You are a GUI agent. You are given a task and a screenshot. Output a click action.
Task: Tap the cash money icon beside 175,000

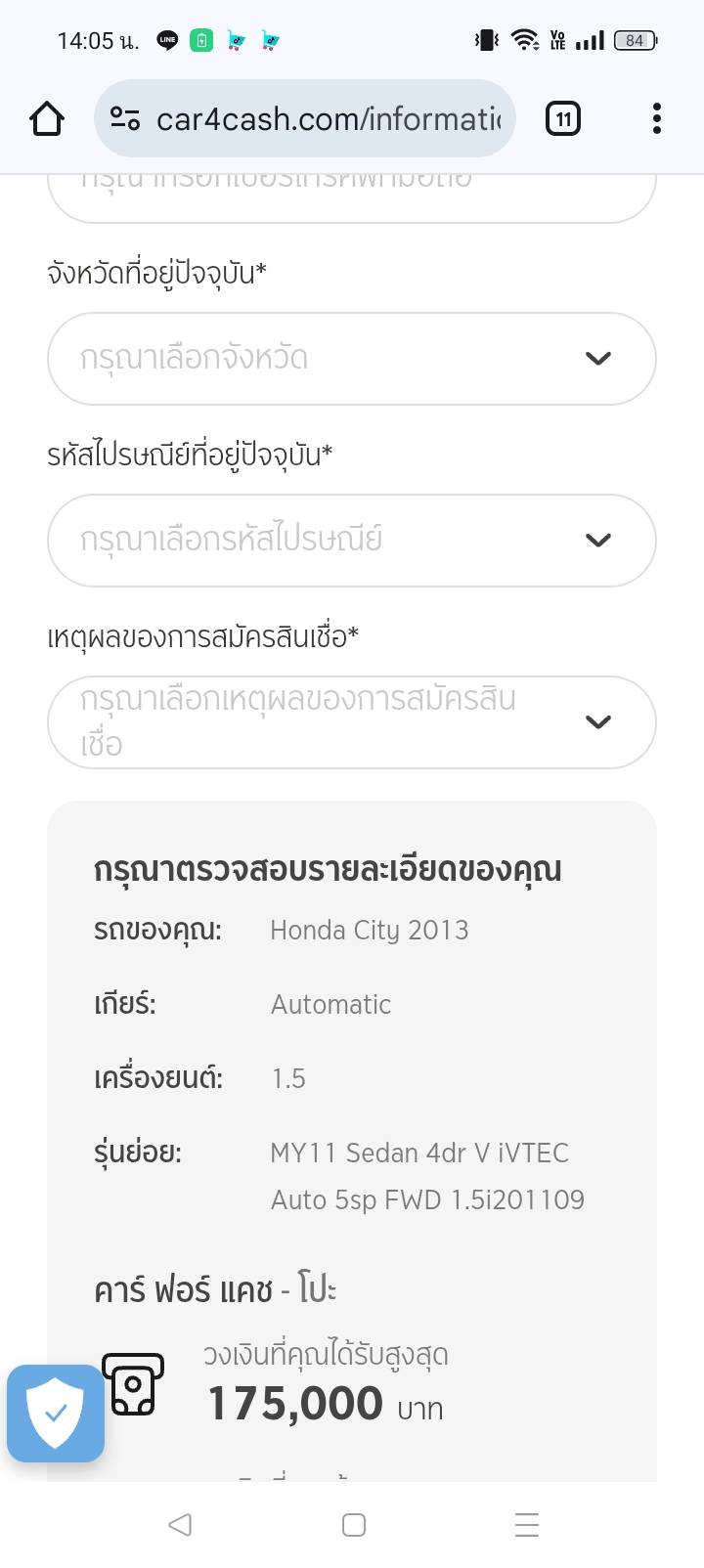coord(134,1384)
